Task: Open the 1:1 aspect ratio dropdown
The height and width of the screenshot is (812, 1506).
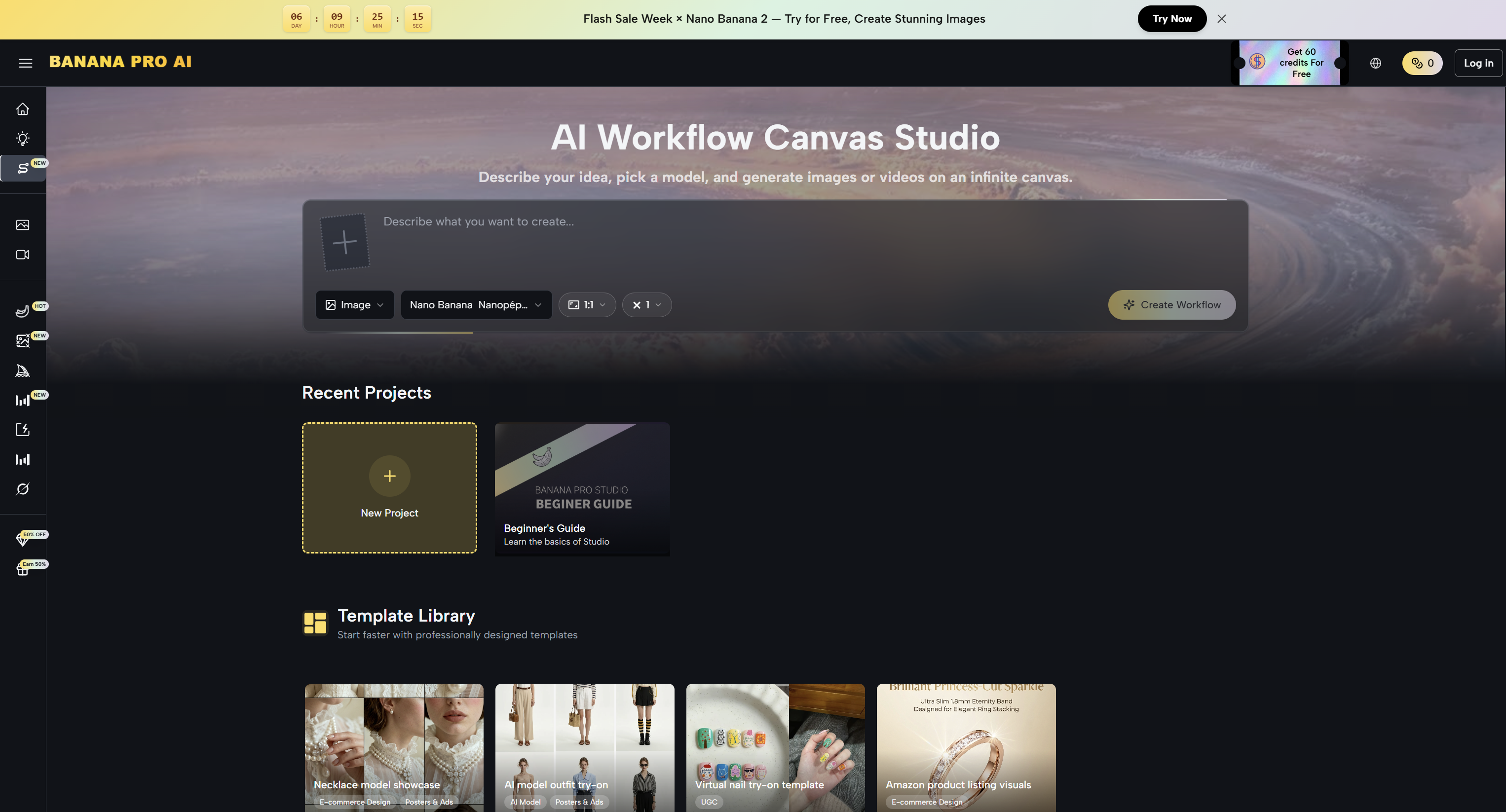Action: (587, 305)
